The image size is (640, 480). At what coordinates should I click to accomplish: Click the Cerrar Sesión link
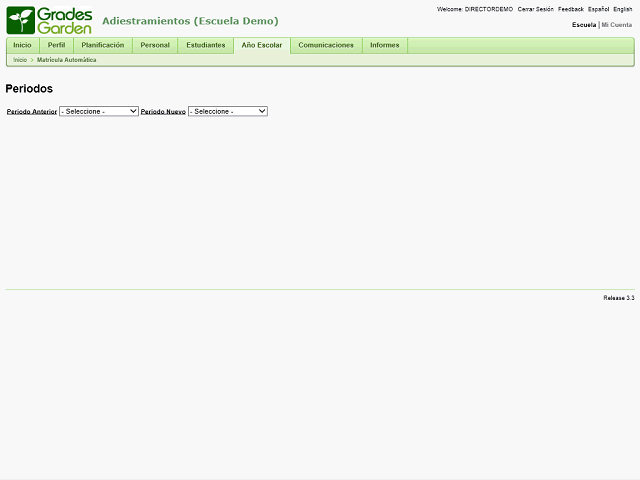point(535,9)
